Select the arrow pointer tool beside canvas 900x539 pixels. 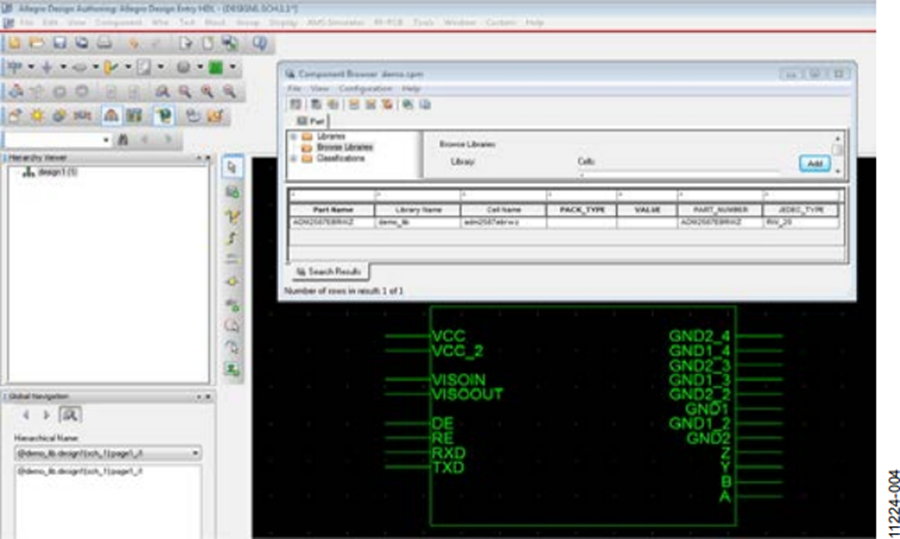click(232, 167)
